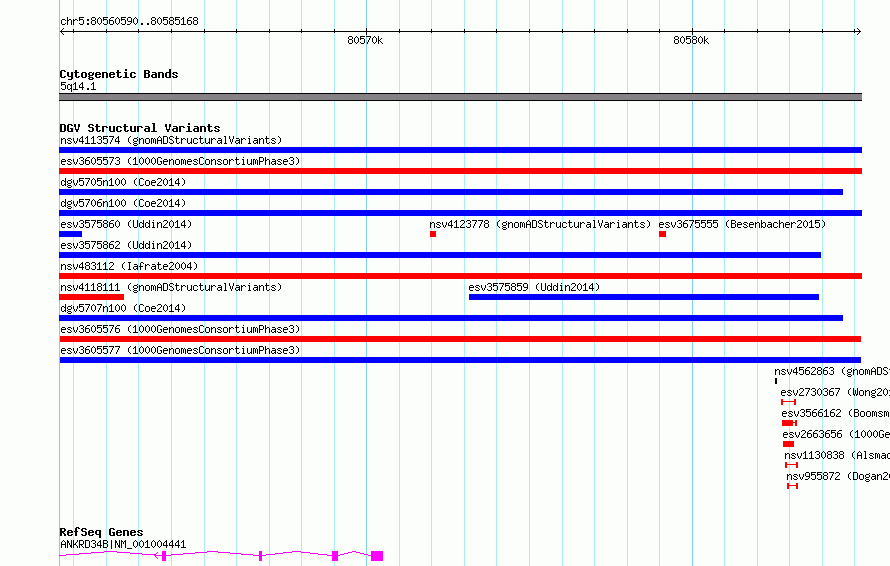Click the small red marker under esv3675555
Screen dimensions: 890x566
click(x=662, y=234)
